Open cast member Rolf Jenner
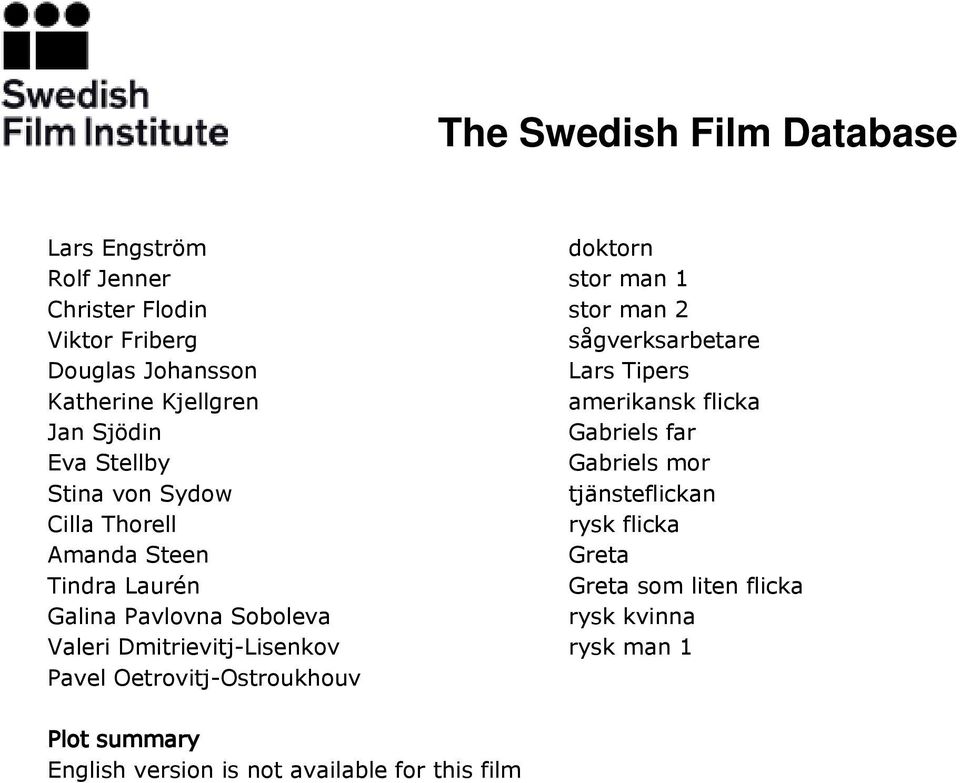Screen dimensions: 960x783 pos(109,279)
